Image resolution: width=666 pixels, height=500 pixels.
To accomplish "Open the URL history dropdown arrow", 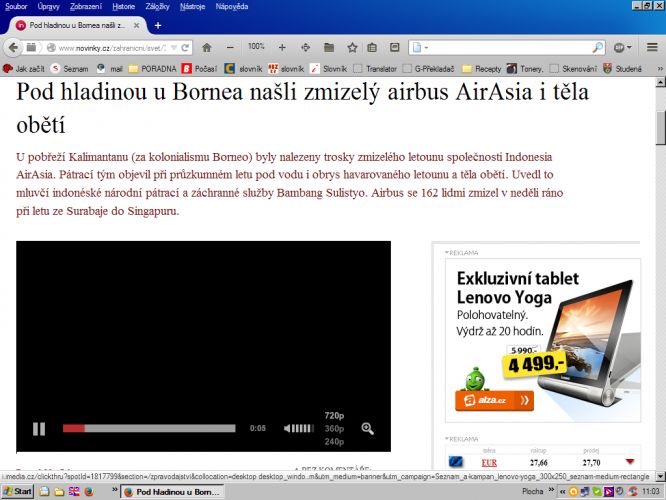I will pos(174,48).
